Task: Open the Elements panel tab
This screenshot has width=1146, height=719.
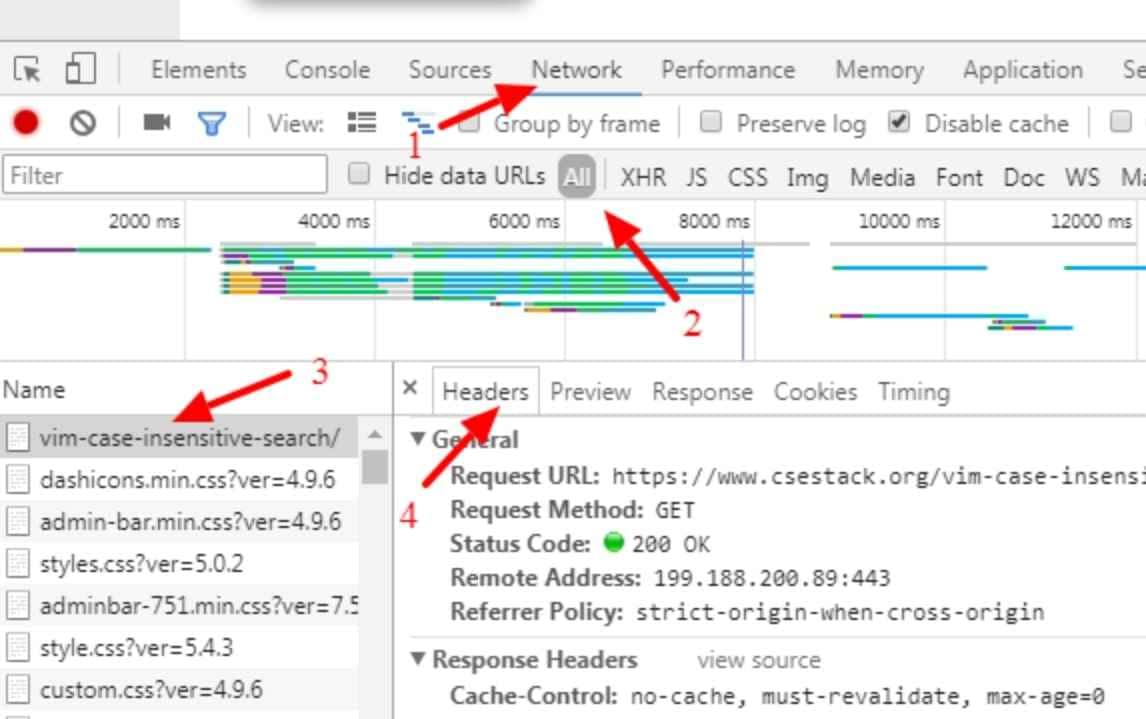Action: click(x=199, y=70)
